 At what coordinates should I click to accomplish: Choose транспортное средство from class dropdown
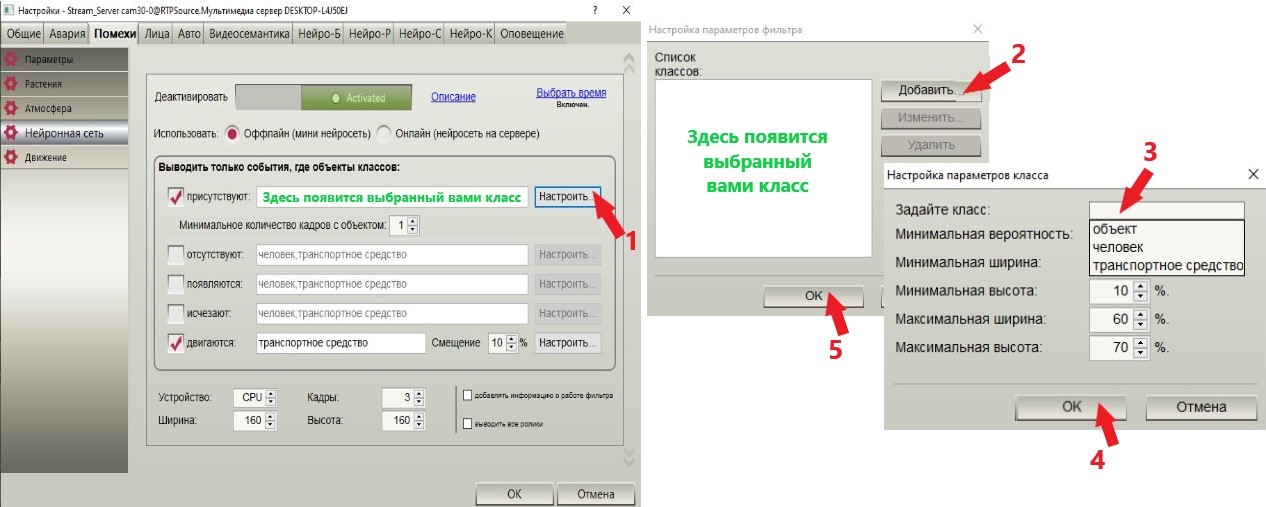pos(1167,265)
